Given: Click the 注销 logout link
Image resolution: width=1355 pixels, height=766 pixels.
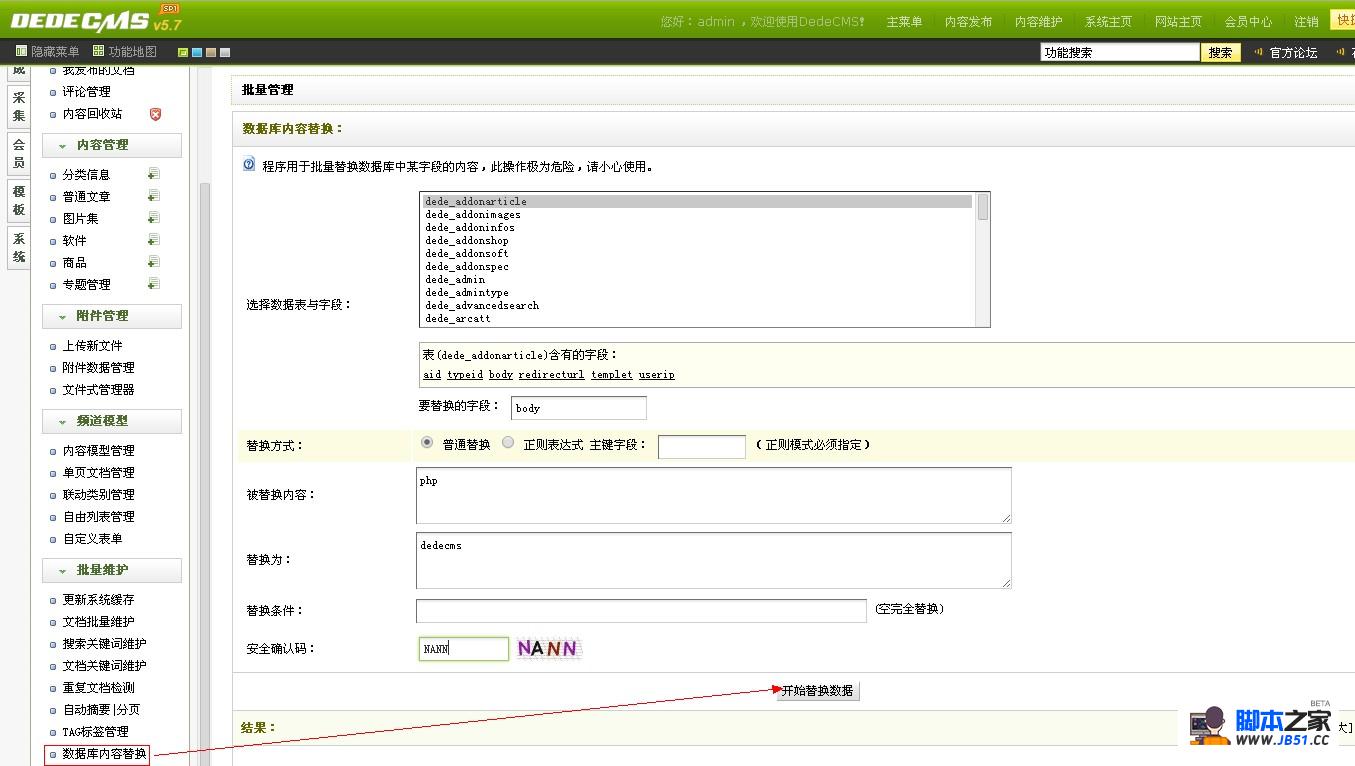Looking at the screenshot, I should [x=1306, y=21].
